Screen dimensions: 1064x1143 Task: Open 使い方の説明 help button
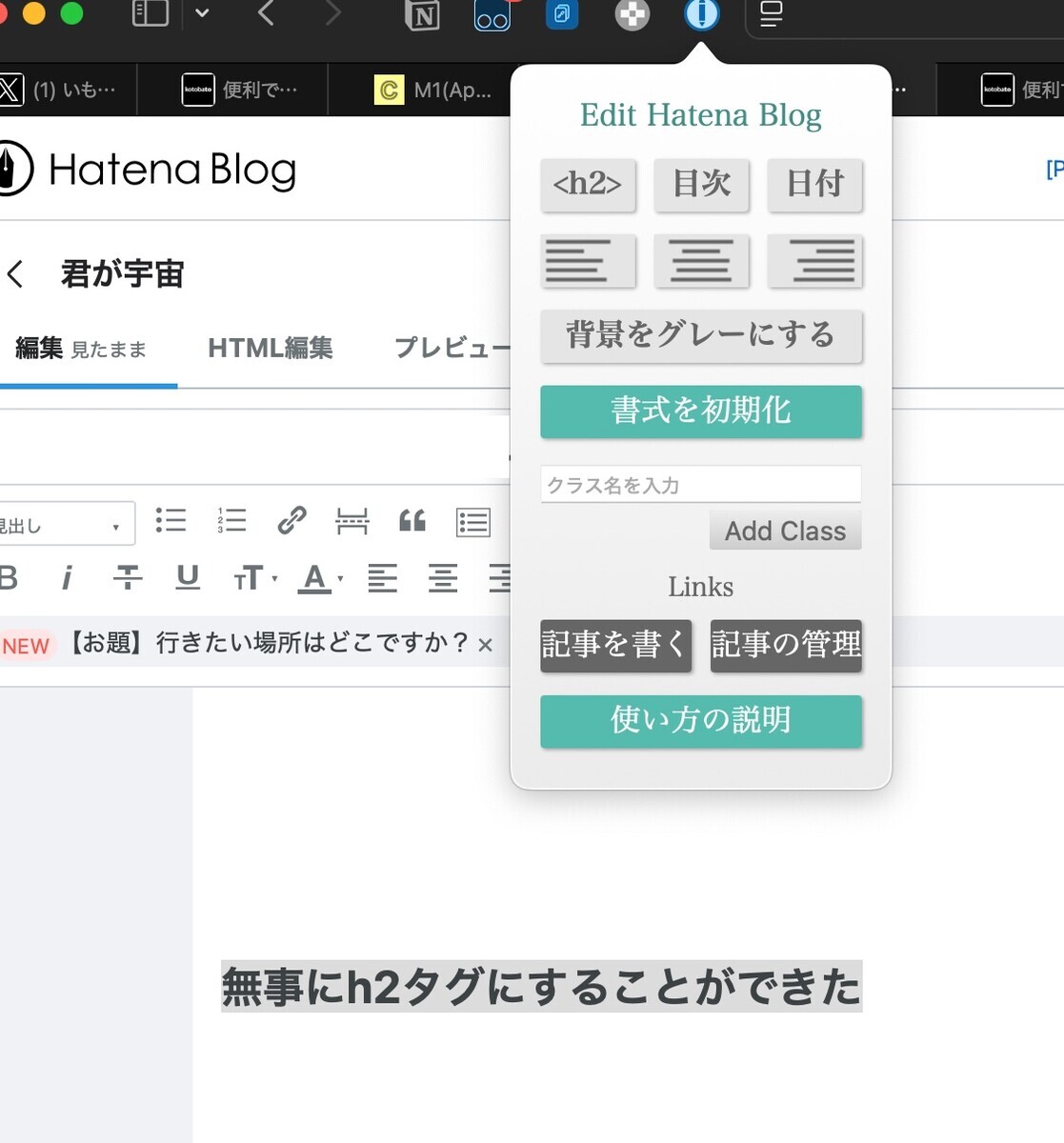[701, 721]
